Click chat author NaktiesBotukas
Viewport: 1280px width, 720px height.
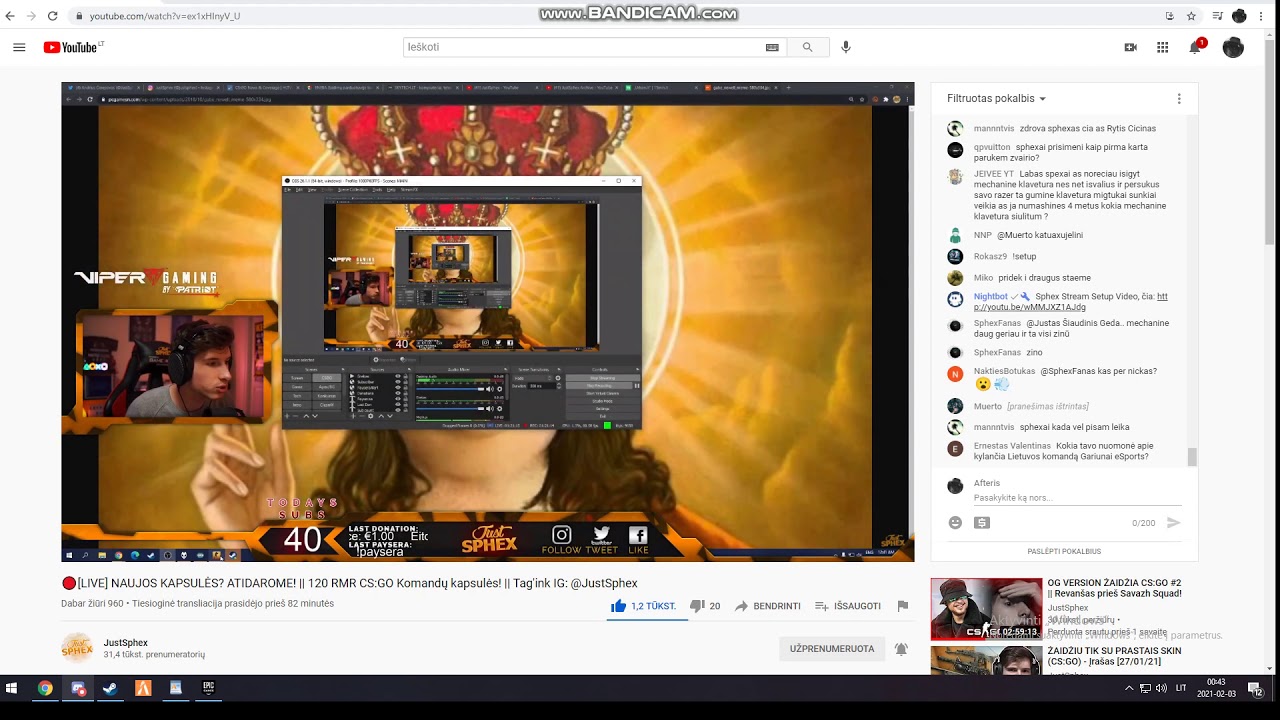click(1004, 371)
